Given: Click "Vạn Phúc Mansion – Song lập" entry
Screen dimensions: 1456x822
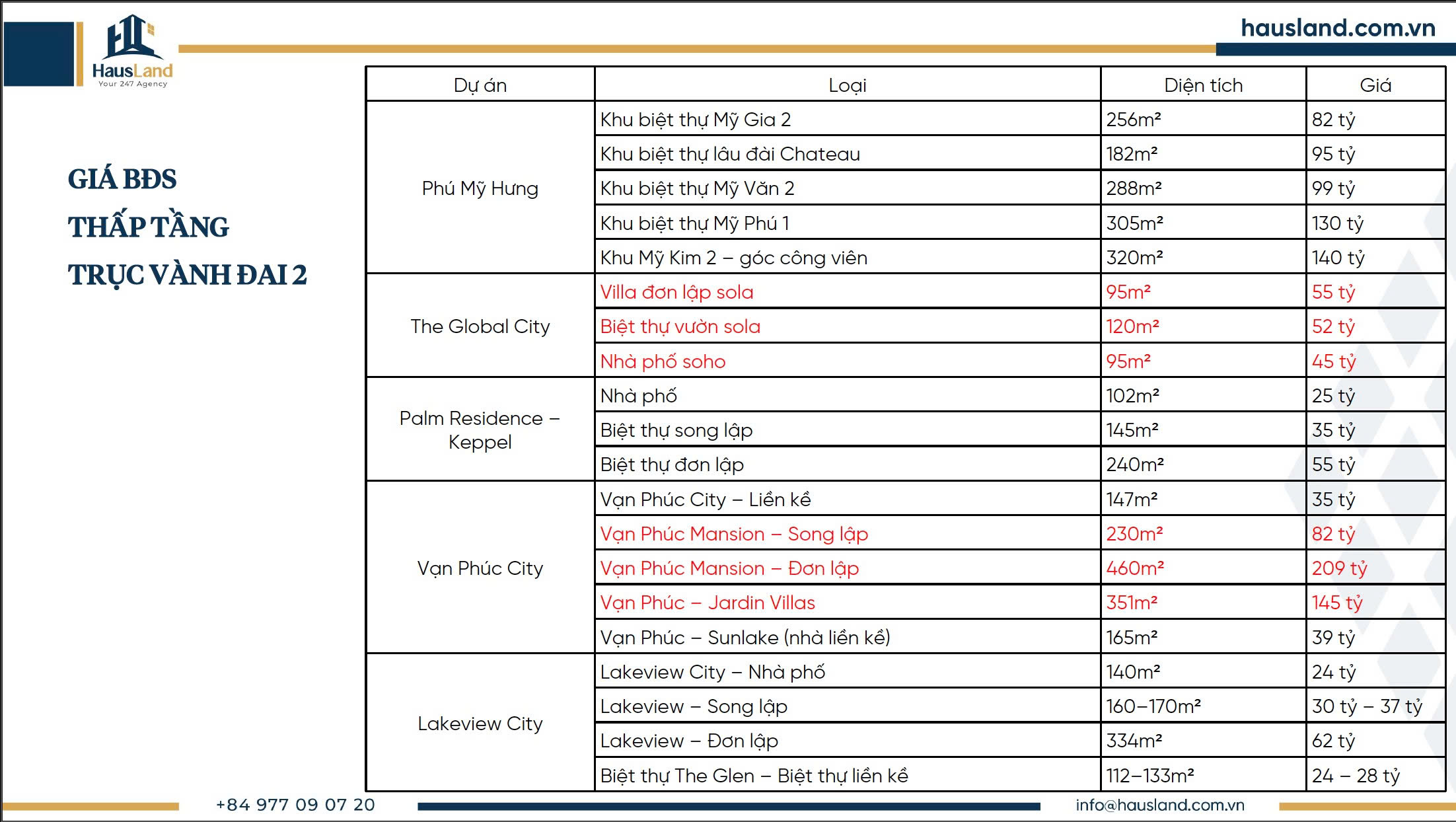Looking at the screenshot, I should click(734, 534).
